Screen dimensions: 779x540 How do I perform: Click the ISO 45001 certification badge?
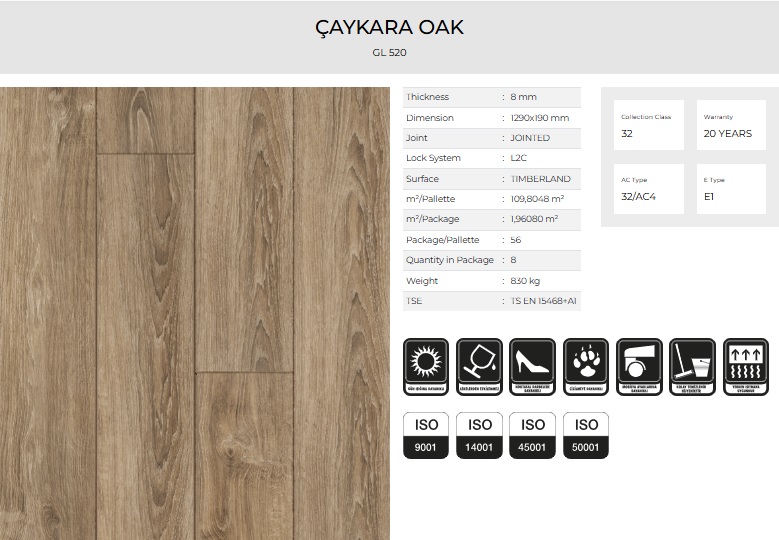click(x=533, y=436)
